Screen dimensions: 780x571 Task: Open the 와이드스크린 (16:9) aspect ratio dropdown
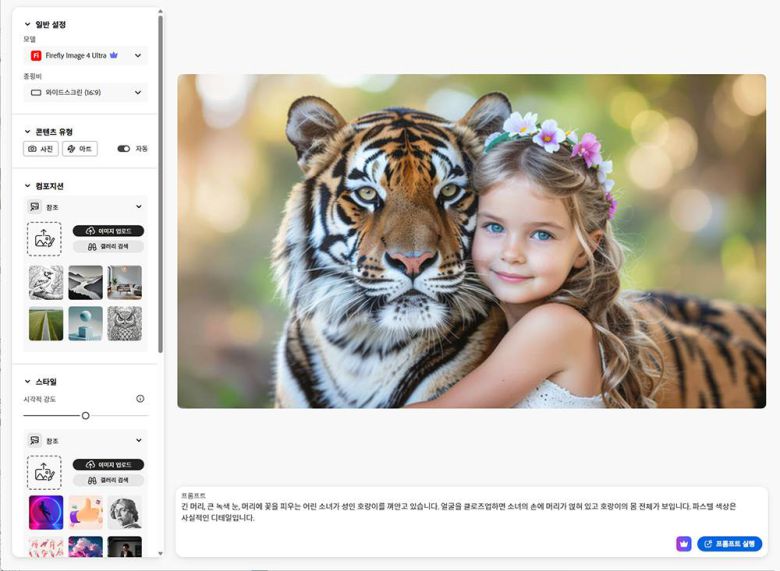pos(86,92)
